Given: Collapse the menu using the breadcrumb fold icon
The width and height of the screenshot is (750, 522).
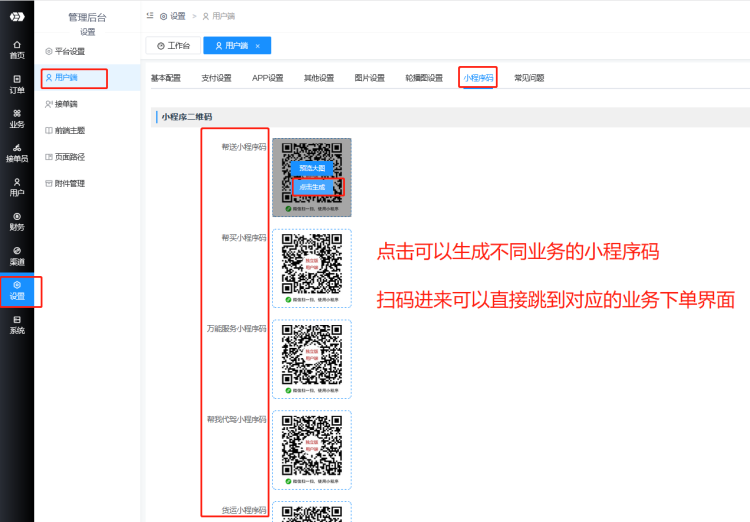Looking at the screenshot, I should tap(150, 16).
